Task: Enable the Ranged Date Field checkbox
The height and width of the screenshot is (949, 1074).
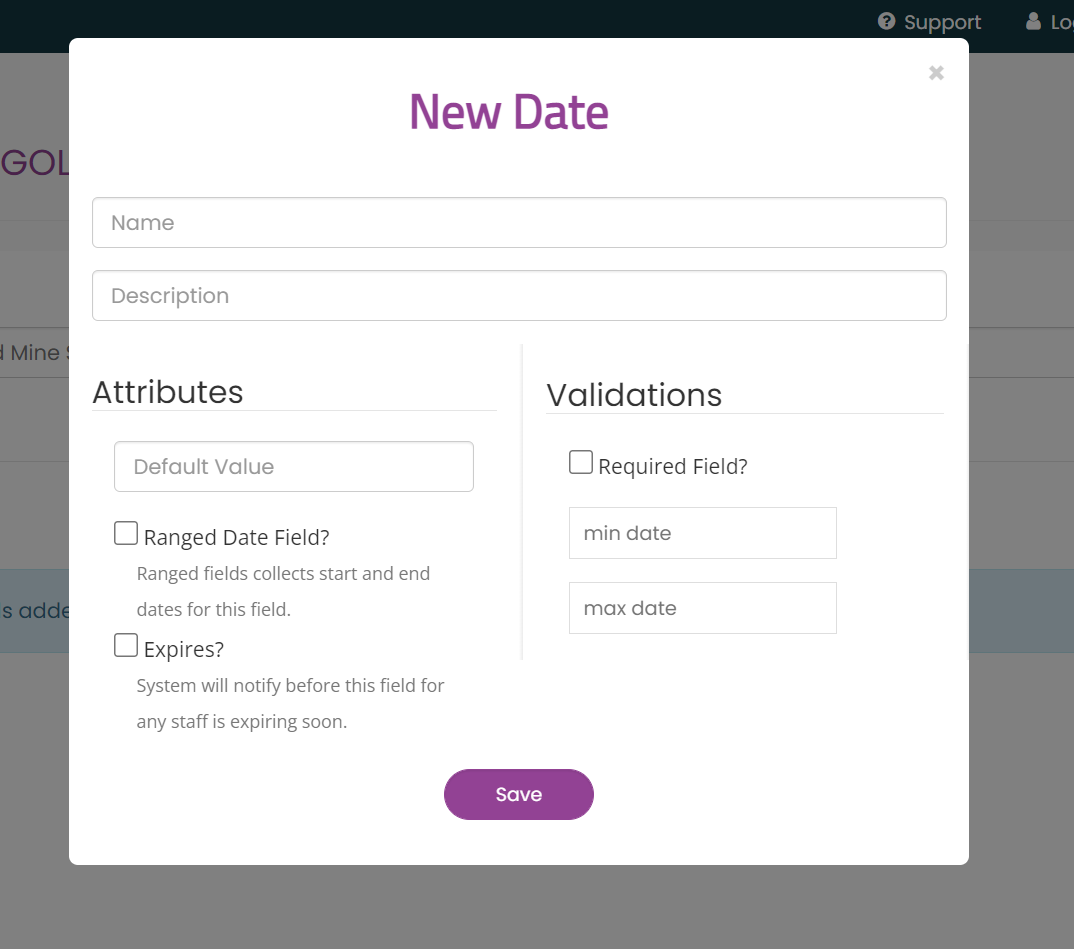Action: coord(126,533)
